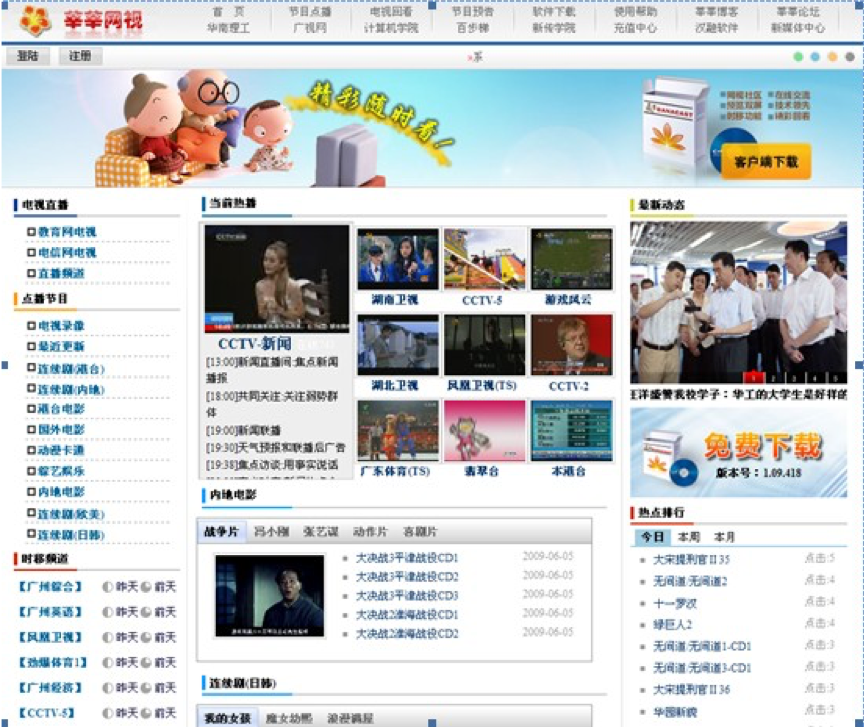Click the 前天 icon for 【劲爆体育1】
The height and width of the screenshot is (727, 864).
pyautogui.click(x=146, y=663)
